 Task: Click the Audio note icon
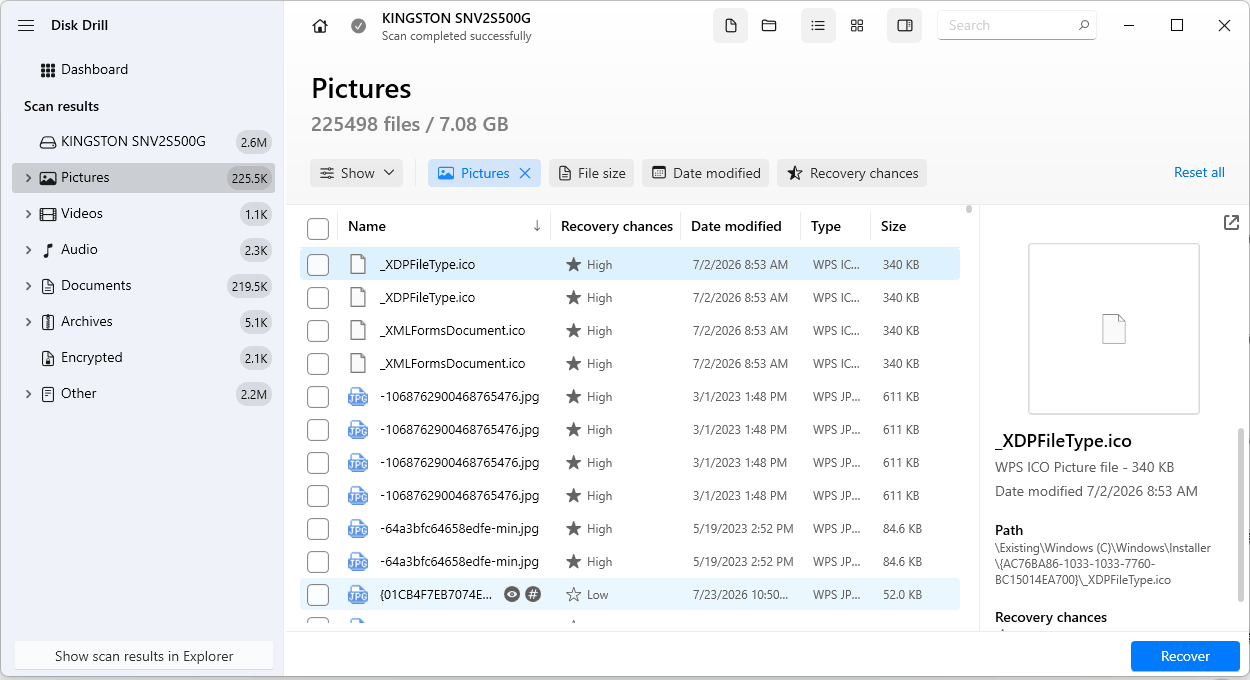click(48, 250)
